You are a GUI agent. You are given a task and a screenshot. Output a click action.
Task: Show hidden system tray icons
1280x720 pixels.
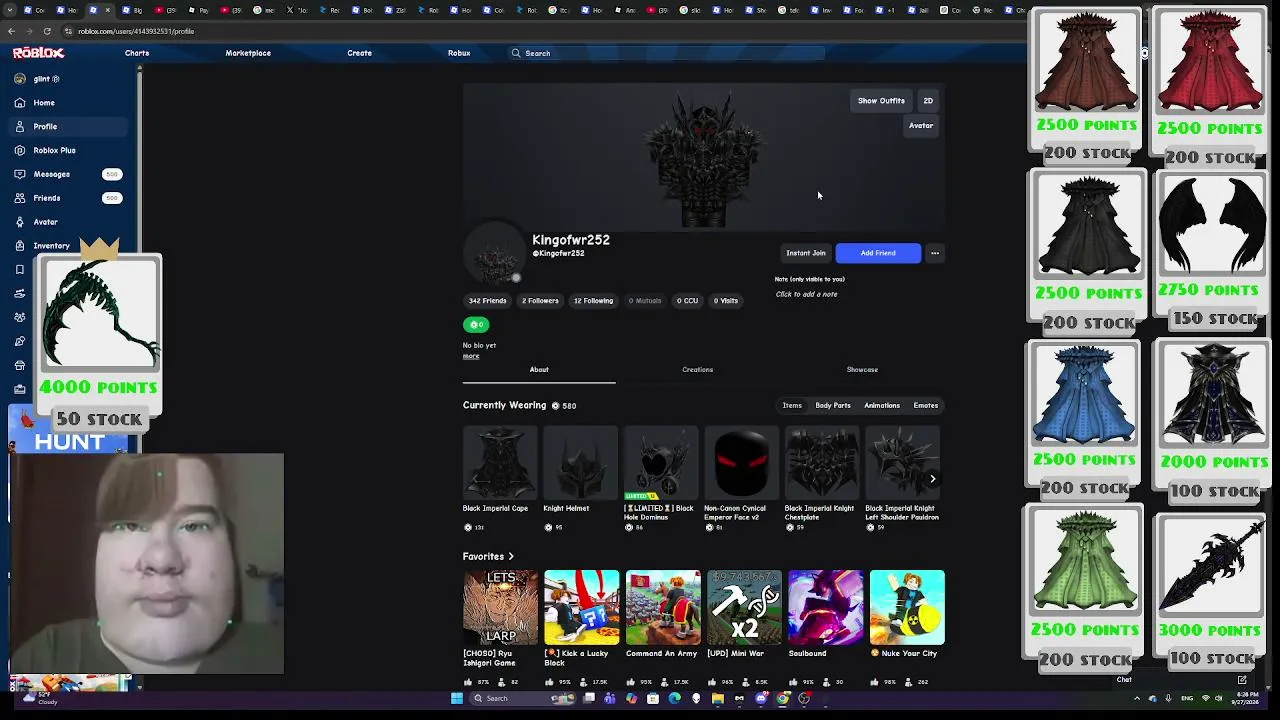[1137, 698]
